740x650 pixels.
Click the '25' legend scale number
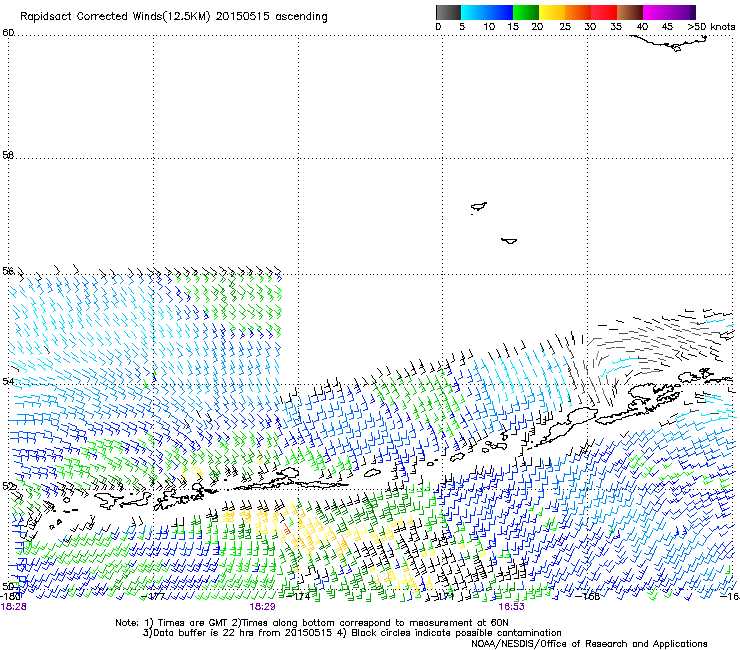point(565,27)
